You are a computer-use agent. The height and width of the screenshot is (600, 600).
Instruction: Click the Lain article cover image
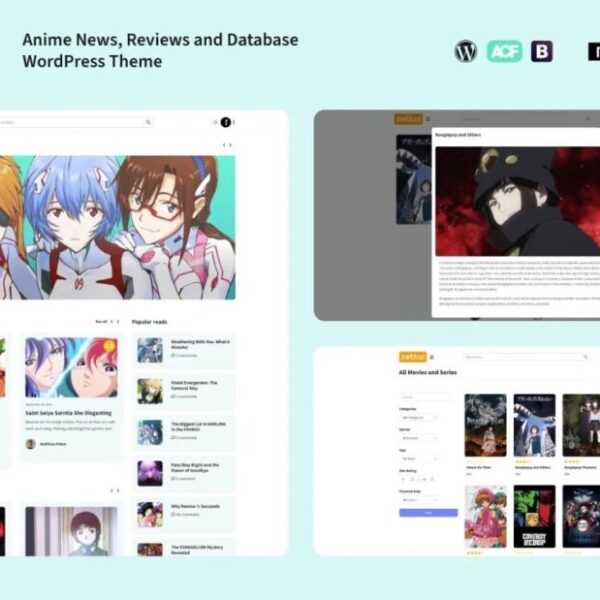coord(72,532)
